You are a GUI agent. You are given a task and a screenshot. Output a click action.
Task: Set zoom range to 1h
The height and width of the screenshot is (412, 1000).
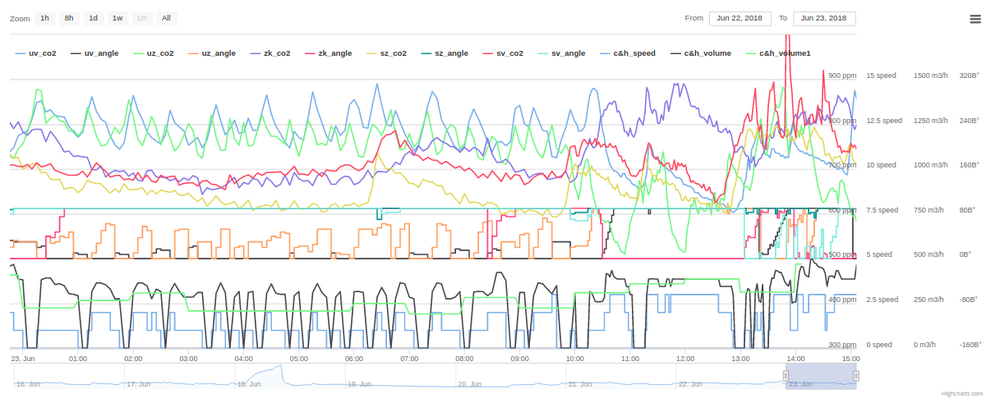(45, 18)
